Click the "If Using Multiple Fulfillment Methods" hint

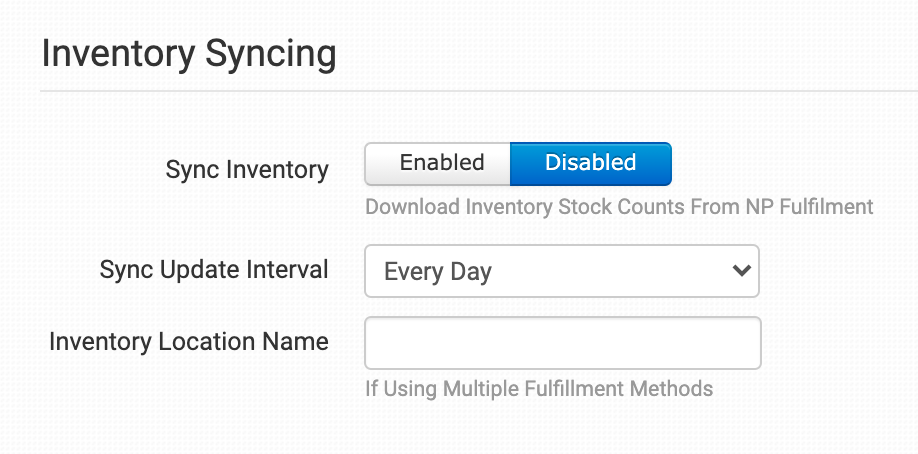[x=538, y=388]
